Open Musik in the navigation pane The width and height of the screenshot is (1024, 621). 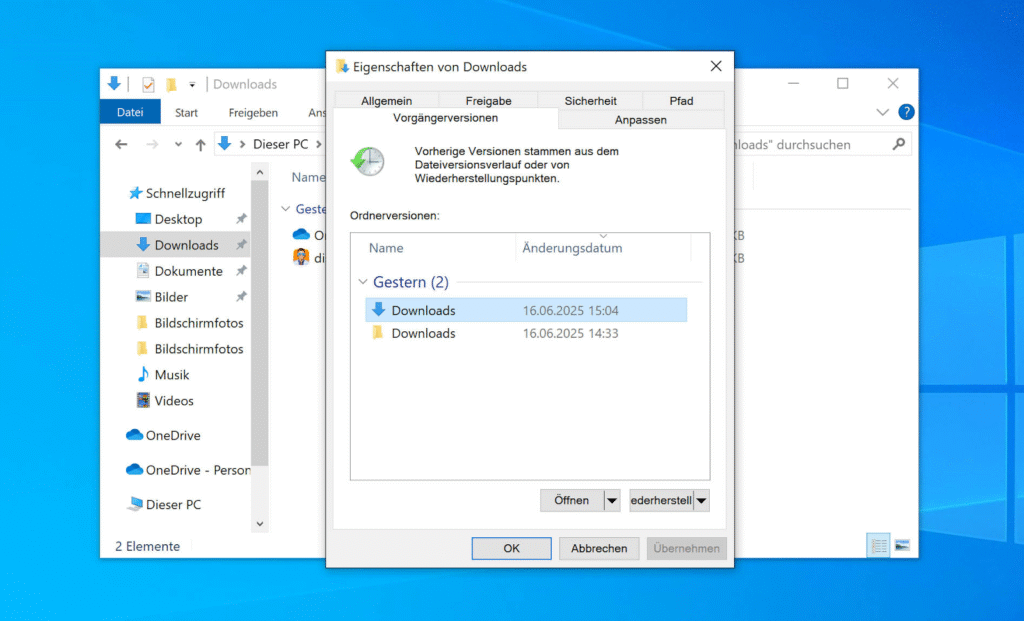[x=171, y=375]
